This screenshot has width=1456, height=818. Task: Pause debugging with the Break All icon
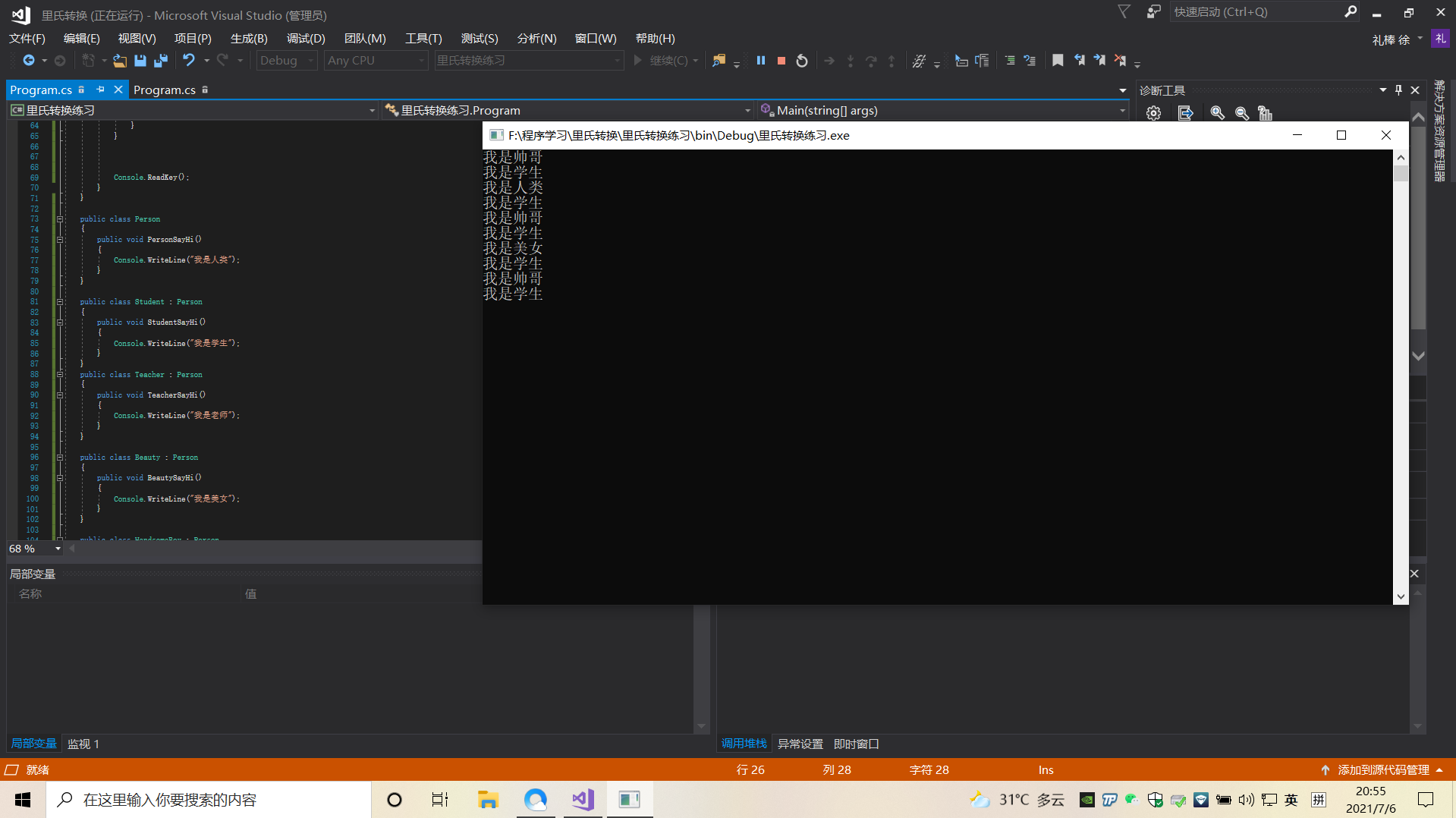(760, 61)
